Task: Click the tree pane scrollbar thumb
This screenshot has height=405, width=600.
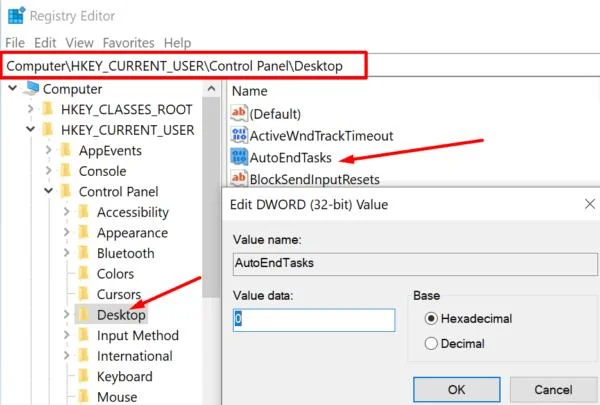Action: [211, 197]
